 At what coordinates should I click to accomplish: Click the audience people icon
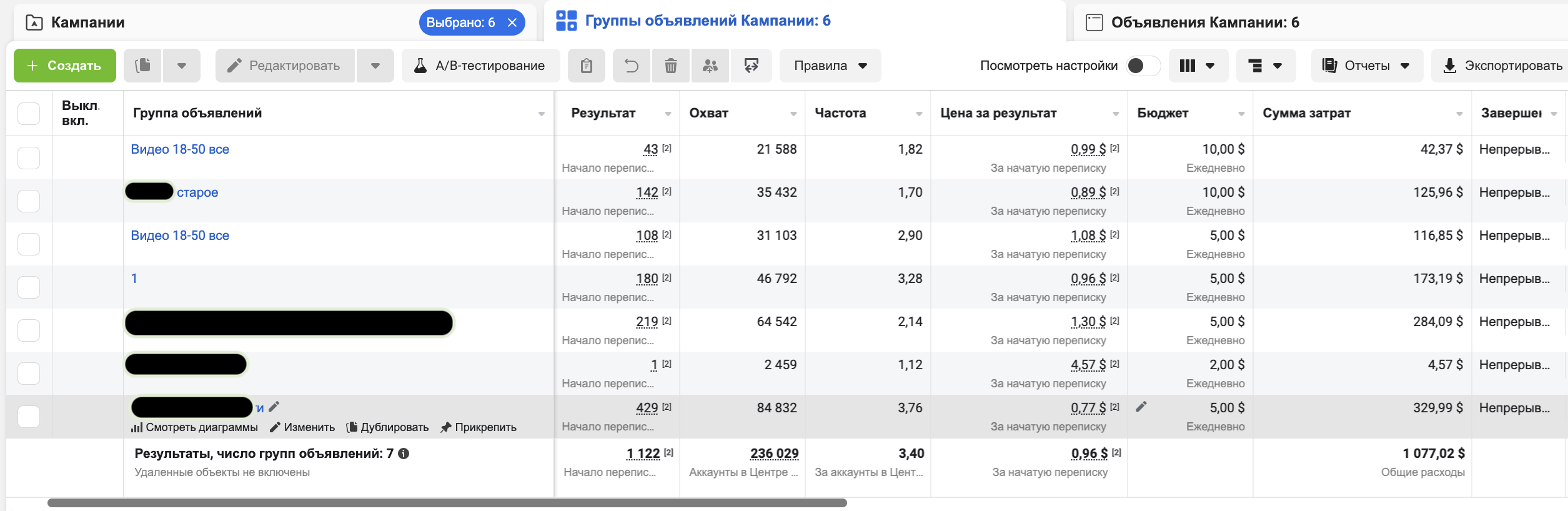pyautogui.click(x=710, y=66)
